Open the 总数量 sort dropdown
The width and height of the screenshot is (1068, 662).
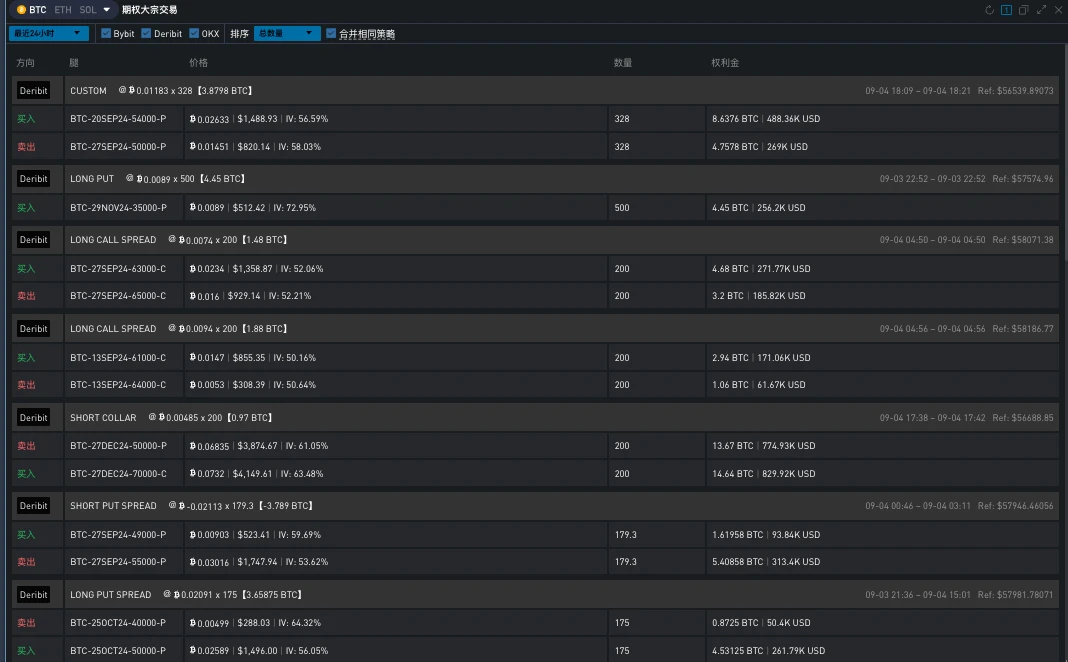click(x=286, y=34)
